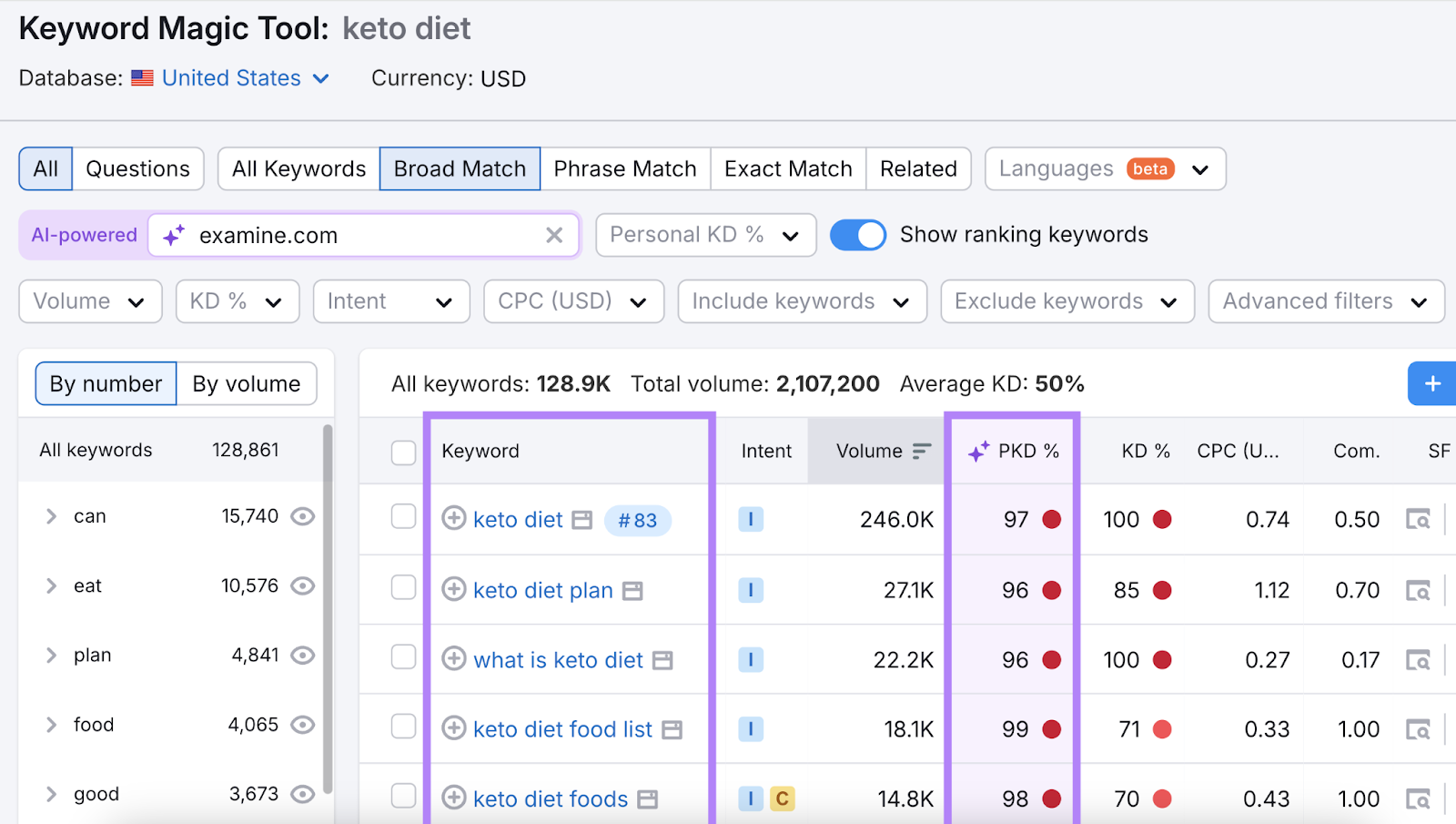The width and height of the screenshot is (1456, 824).
Task: Open the Advanced filters dropdown
Action: click(x=1325, y=300)
